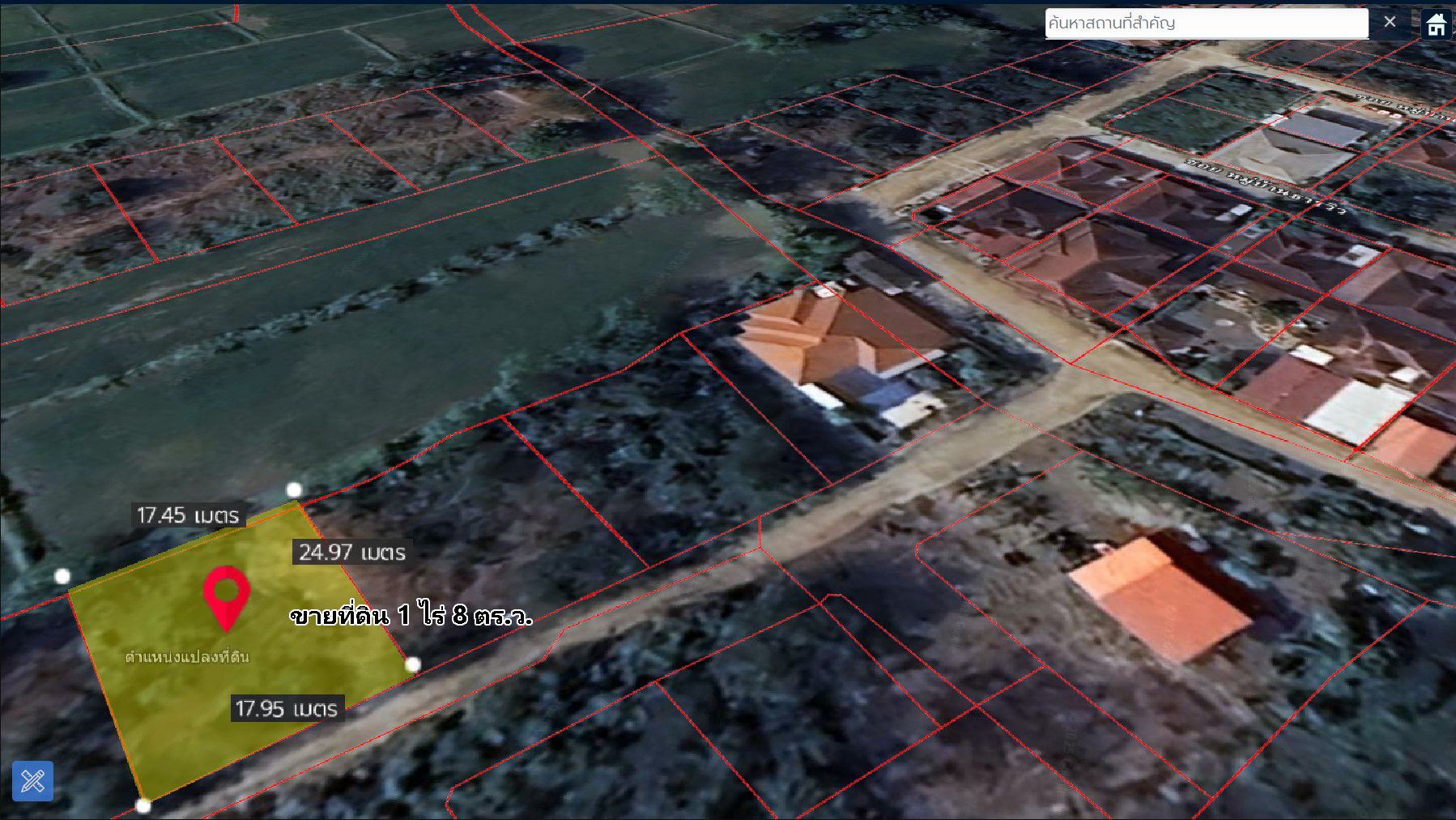Click the plot corner point near 17.95 เมตร
Viewport: 1456px width, 820px height.
point(412,664)
